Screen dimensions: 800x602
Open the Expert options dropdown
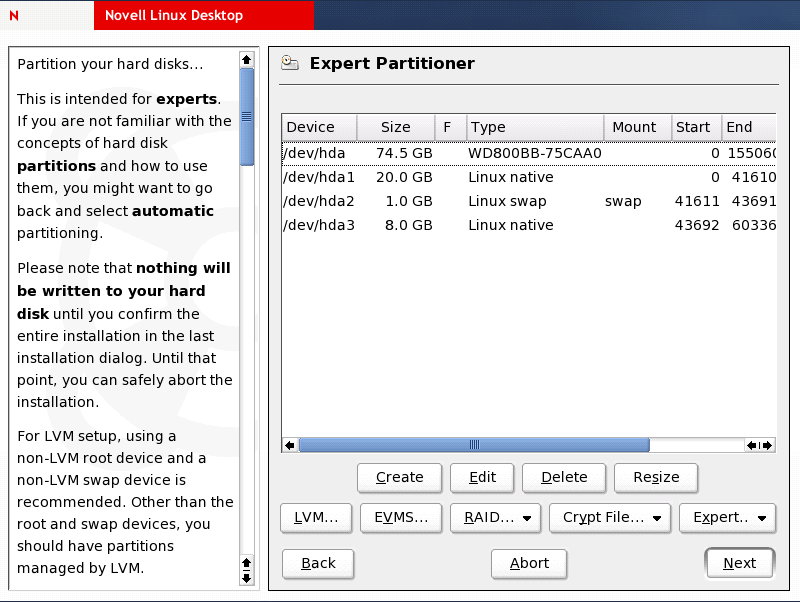pos(727,517)
